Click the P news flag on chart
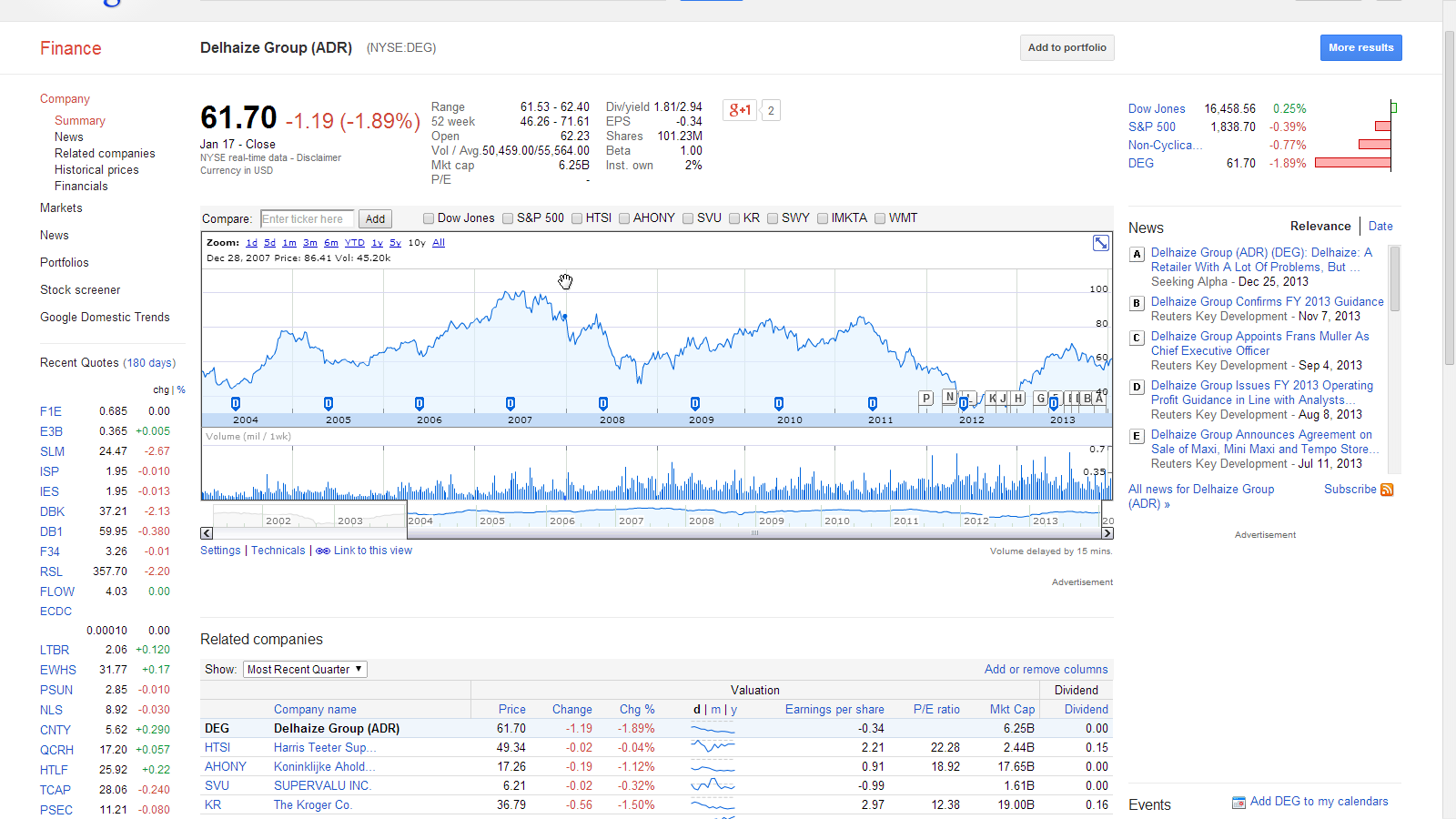This screenshot has width=1456, height=819. pyautogui.click(x=926, y=398)
